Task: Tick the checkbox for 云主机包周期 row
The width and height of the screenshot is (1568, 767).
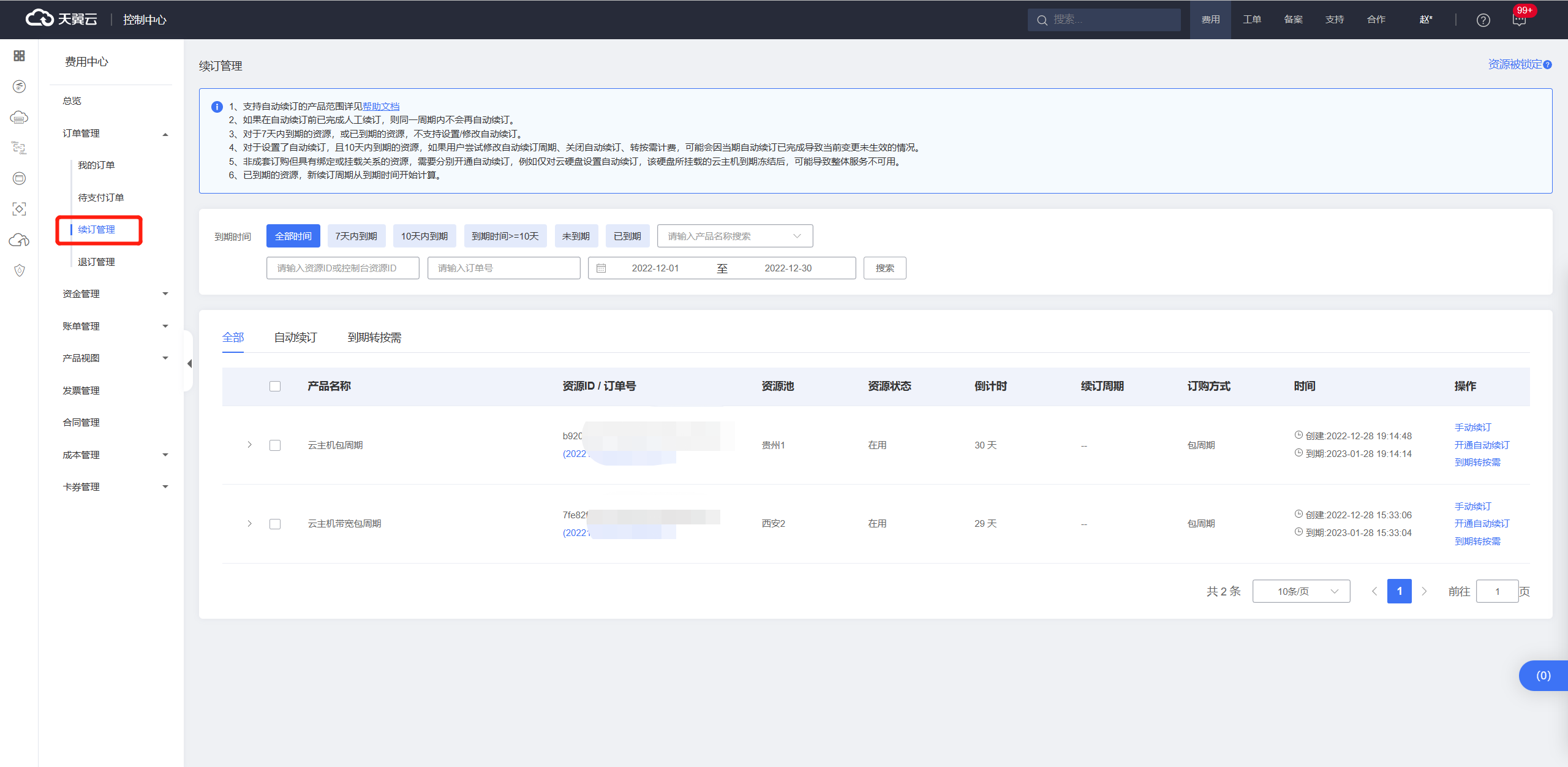Action: (275, 445)
